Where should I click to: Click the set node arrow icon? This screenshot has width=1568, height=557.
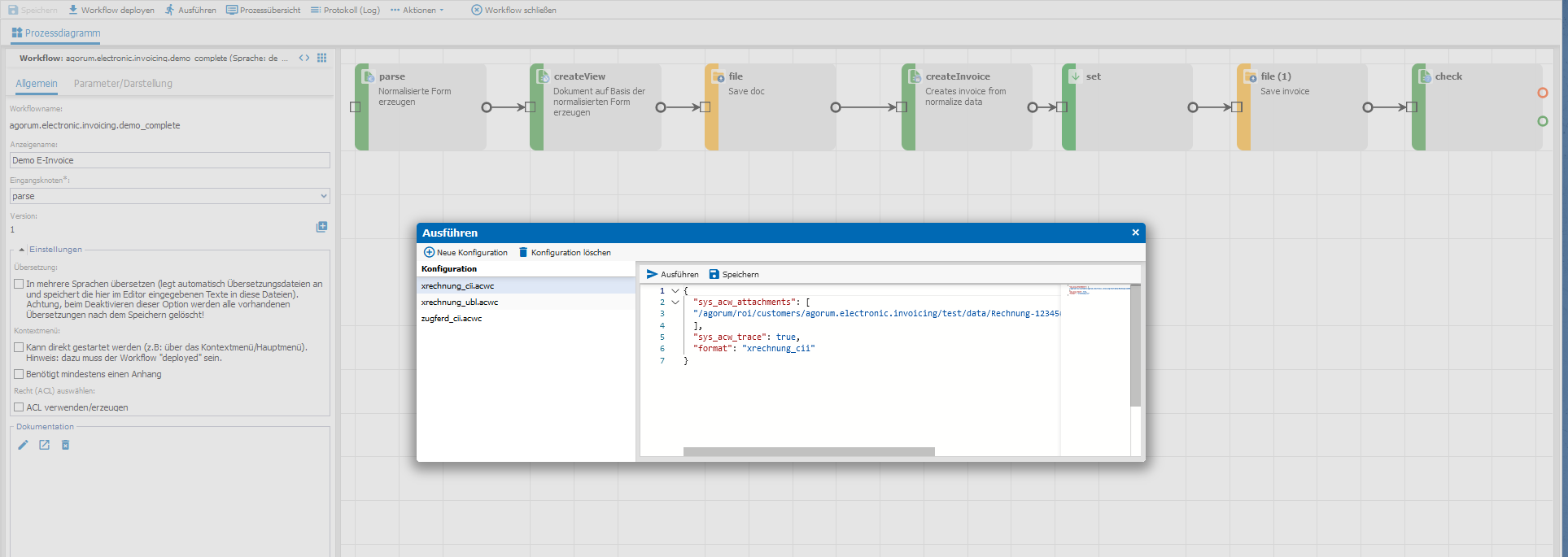pyautogui.click(x=1075, y=76)
